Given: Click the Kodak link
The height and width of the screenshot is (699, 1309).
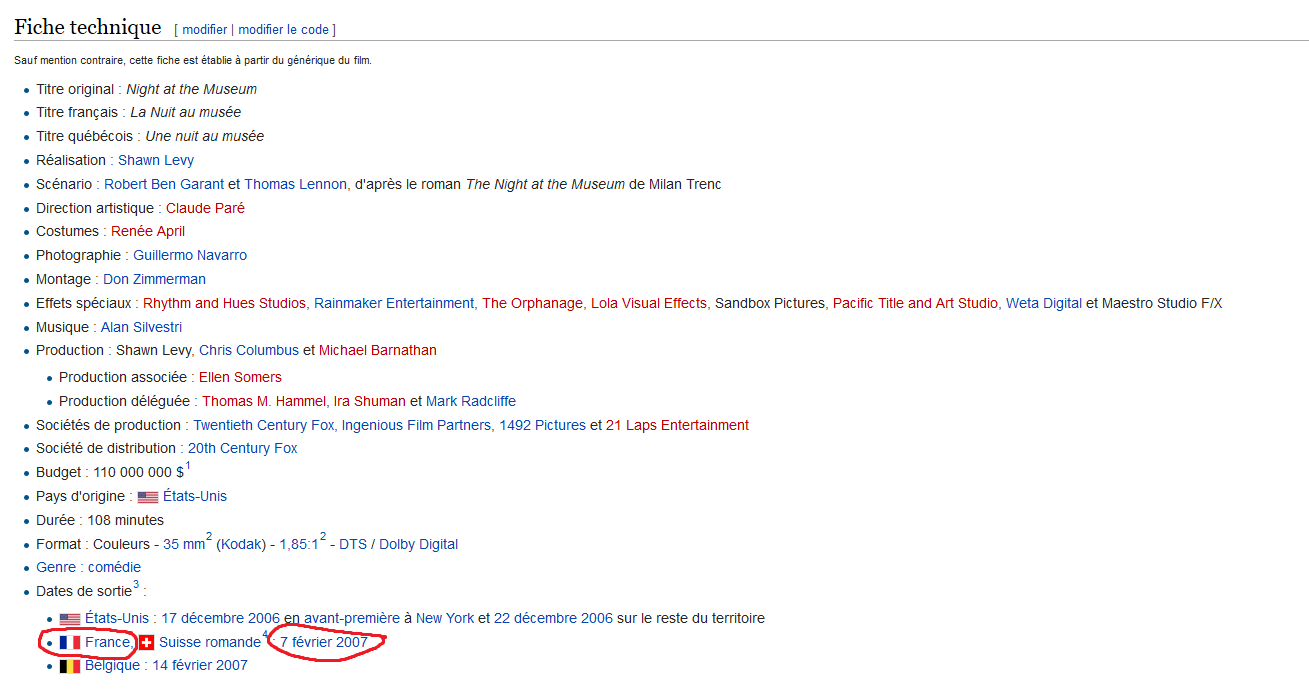Looking at the screenshot, I should click(x=239, y=544).
